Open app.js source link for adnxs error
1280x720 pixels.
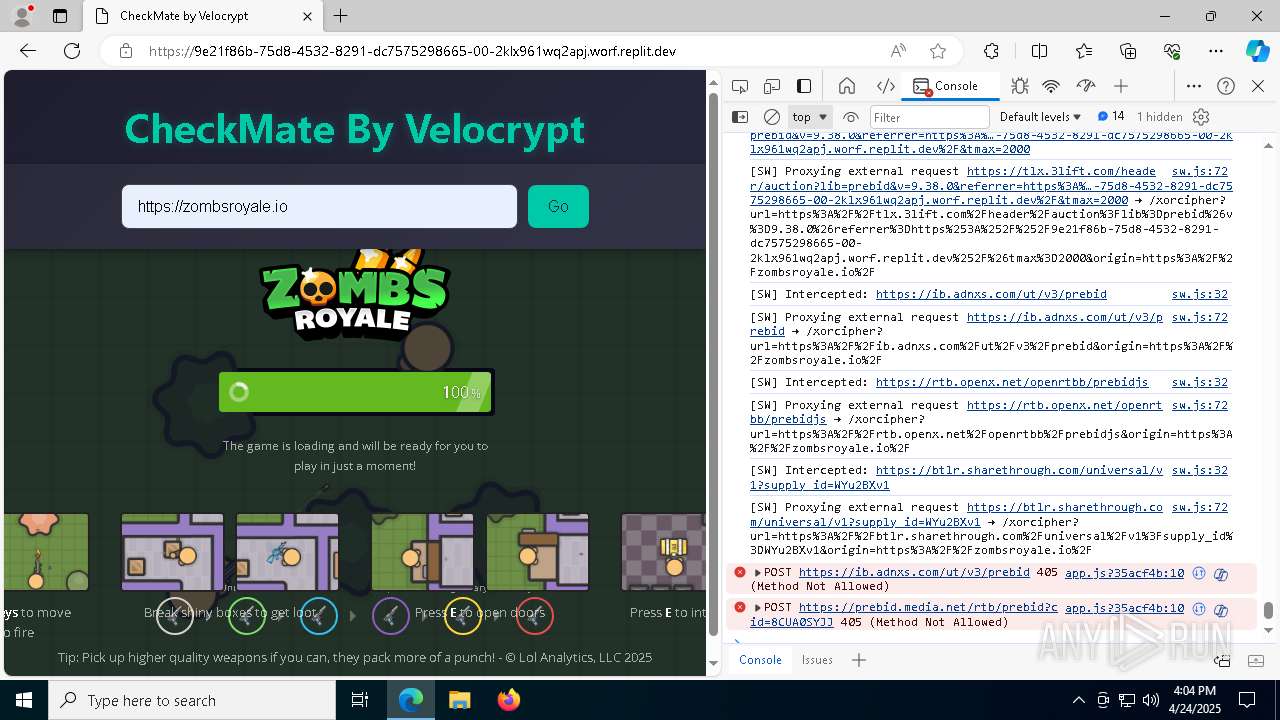pos(1124,573)
